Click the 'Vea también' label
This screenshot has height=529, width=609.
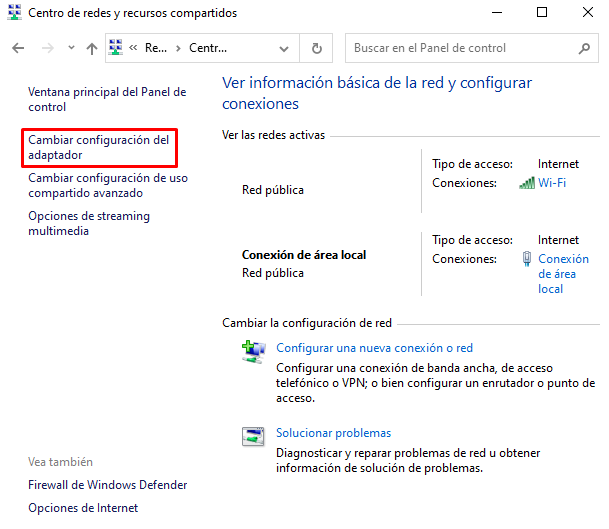tap(60, 462)
